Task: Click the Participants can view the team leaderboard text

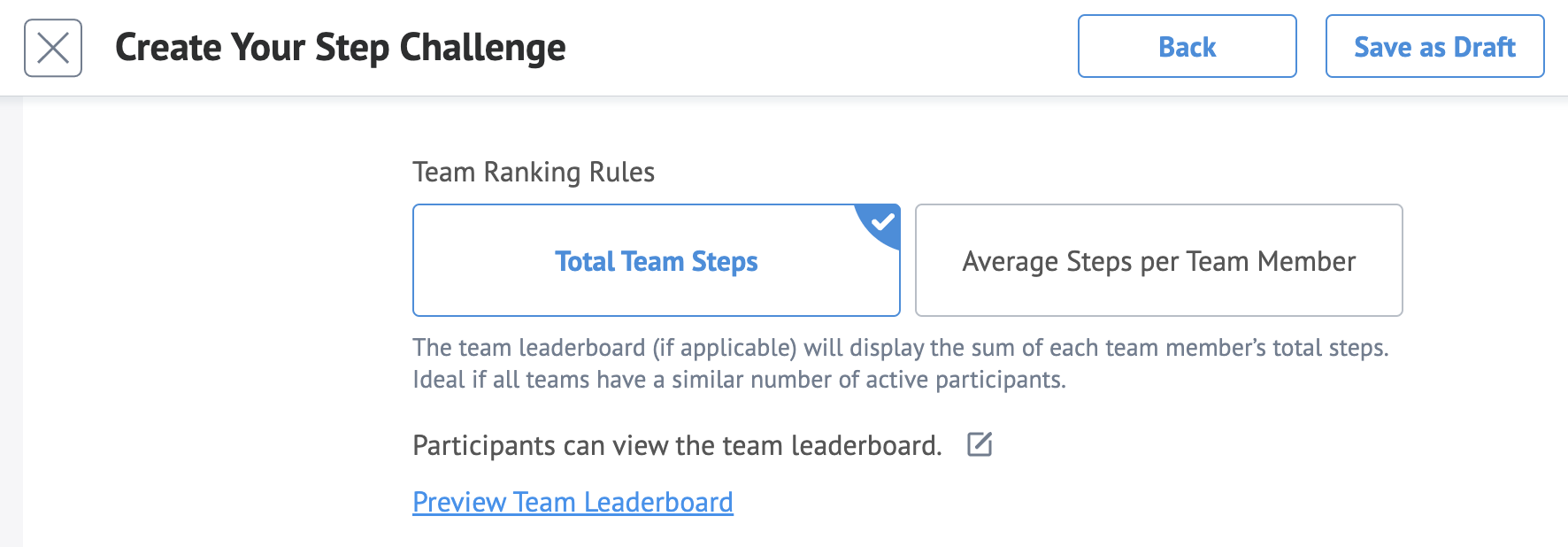Action: pyautogui.click(x=677, y=445)
